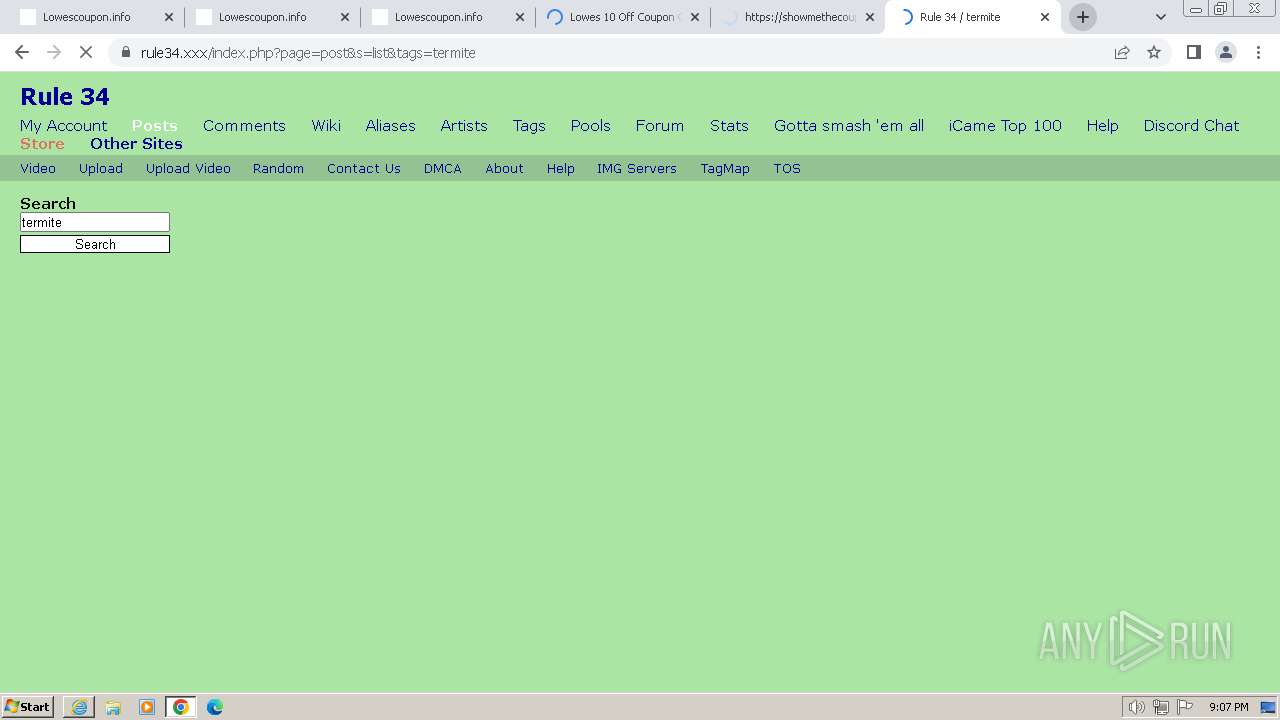Click the 9:07 PM clock

click(x=1229, y=707)
